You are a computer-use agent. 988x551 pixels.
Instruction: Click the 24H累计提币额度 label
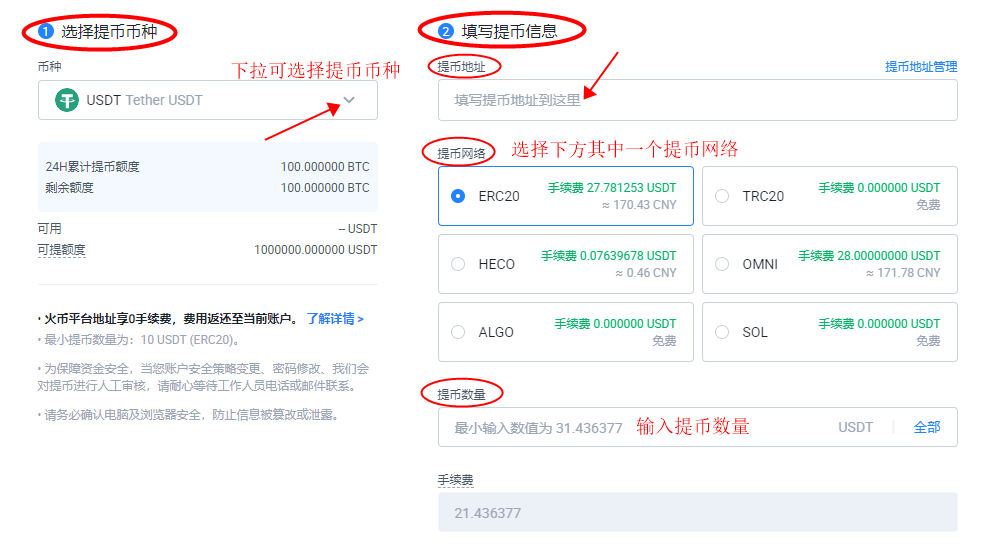tap(93, 167)
